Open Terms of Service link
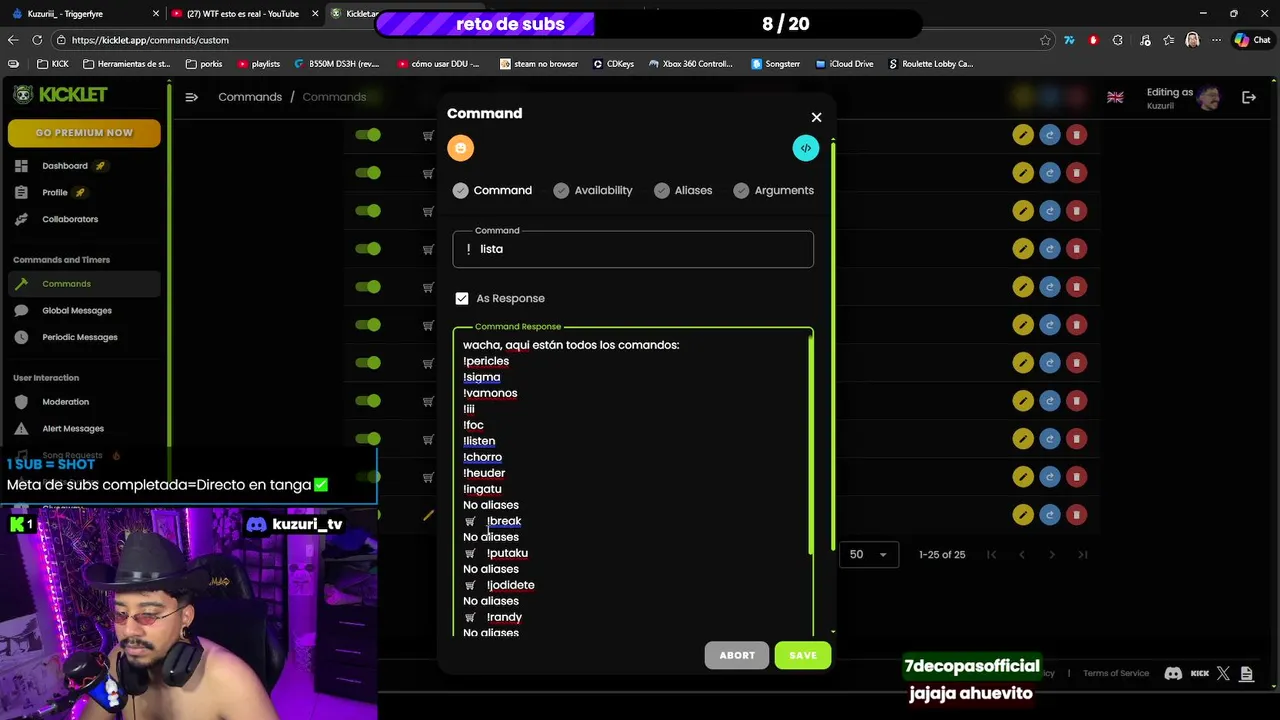The image size is (1280, 720). pyautogui.click(x=1116, y=673)
